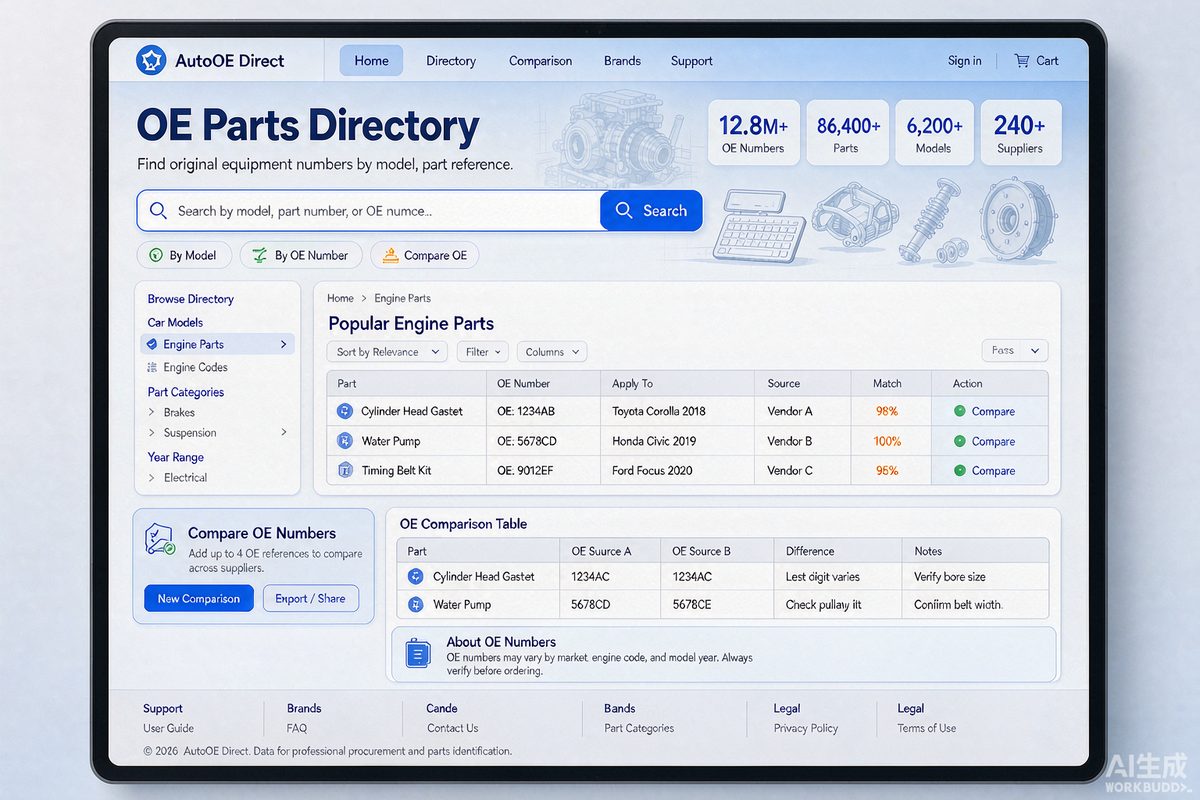Click the Compare OE Numbers card icon
This screenshot has width=1200, height=800.
(160, 539)
